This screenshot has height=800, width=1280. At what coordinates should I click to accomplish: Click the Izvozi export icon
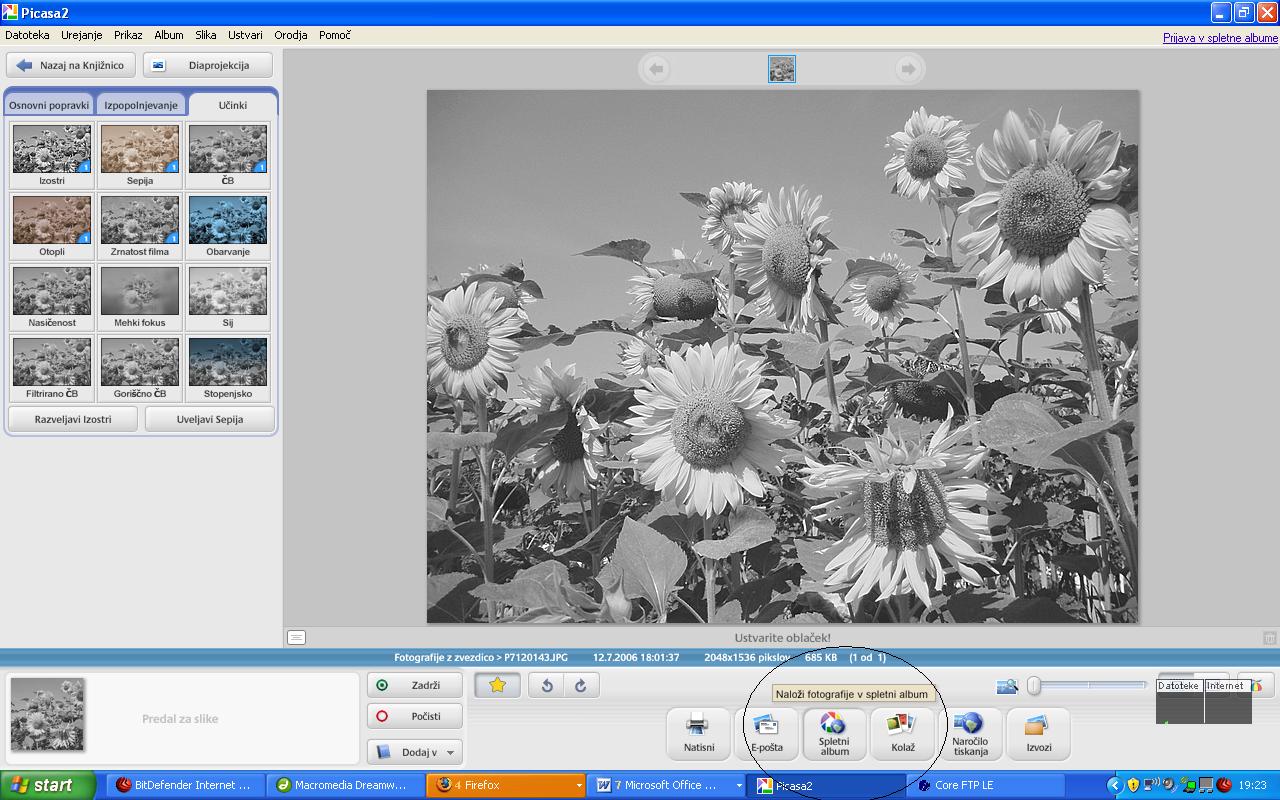coord(1038,733)
